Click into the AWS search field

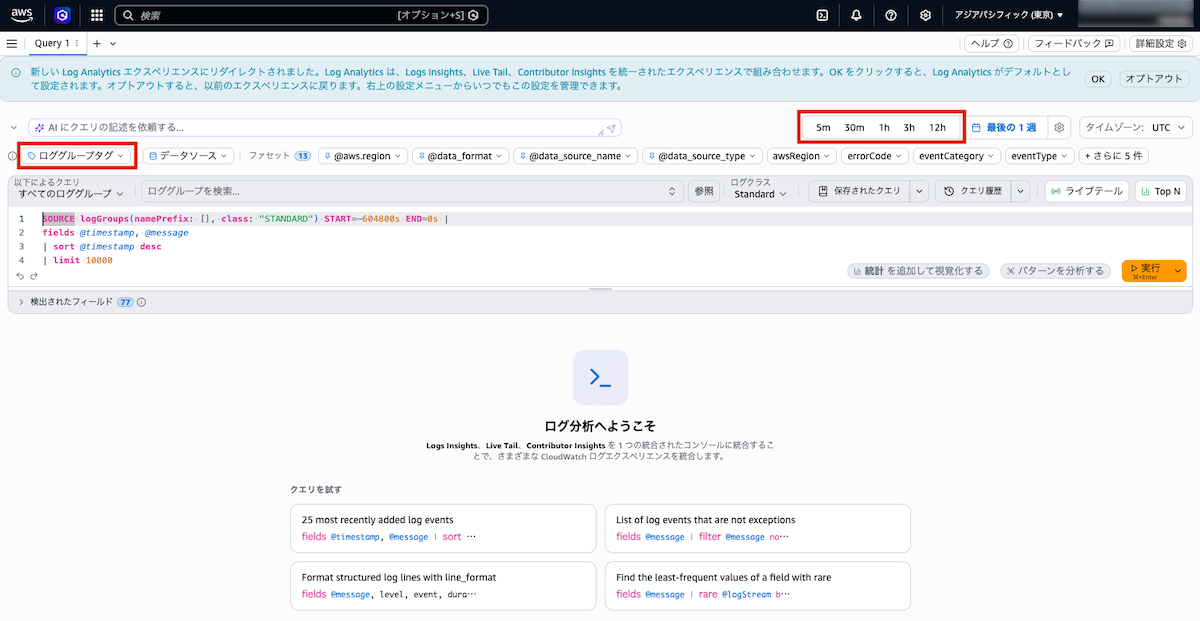pos(300,16)
